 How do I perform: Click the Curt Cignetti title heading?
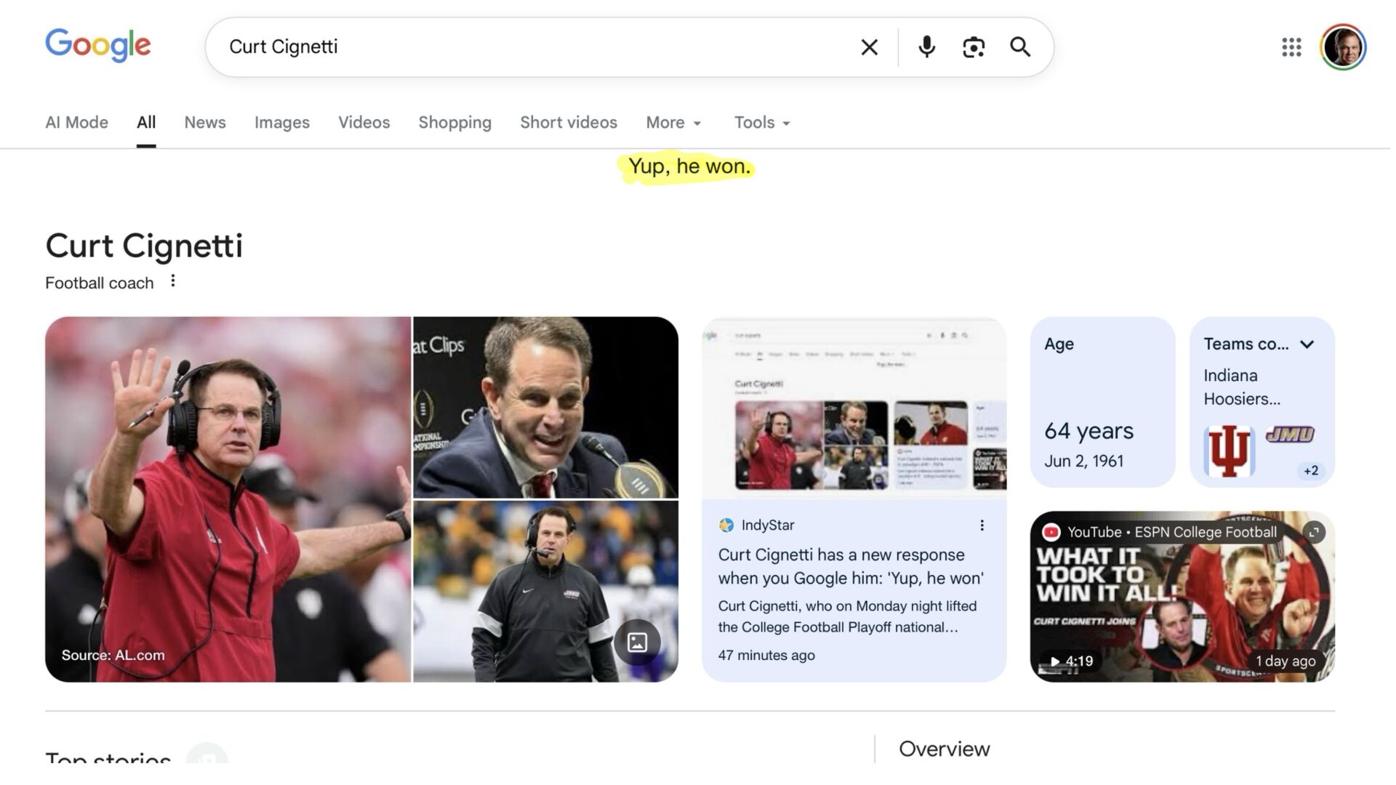[x=144, y=245]
